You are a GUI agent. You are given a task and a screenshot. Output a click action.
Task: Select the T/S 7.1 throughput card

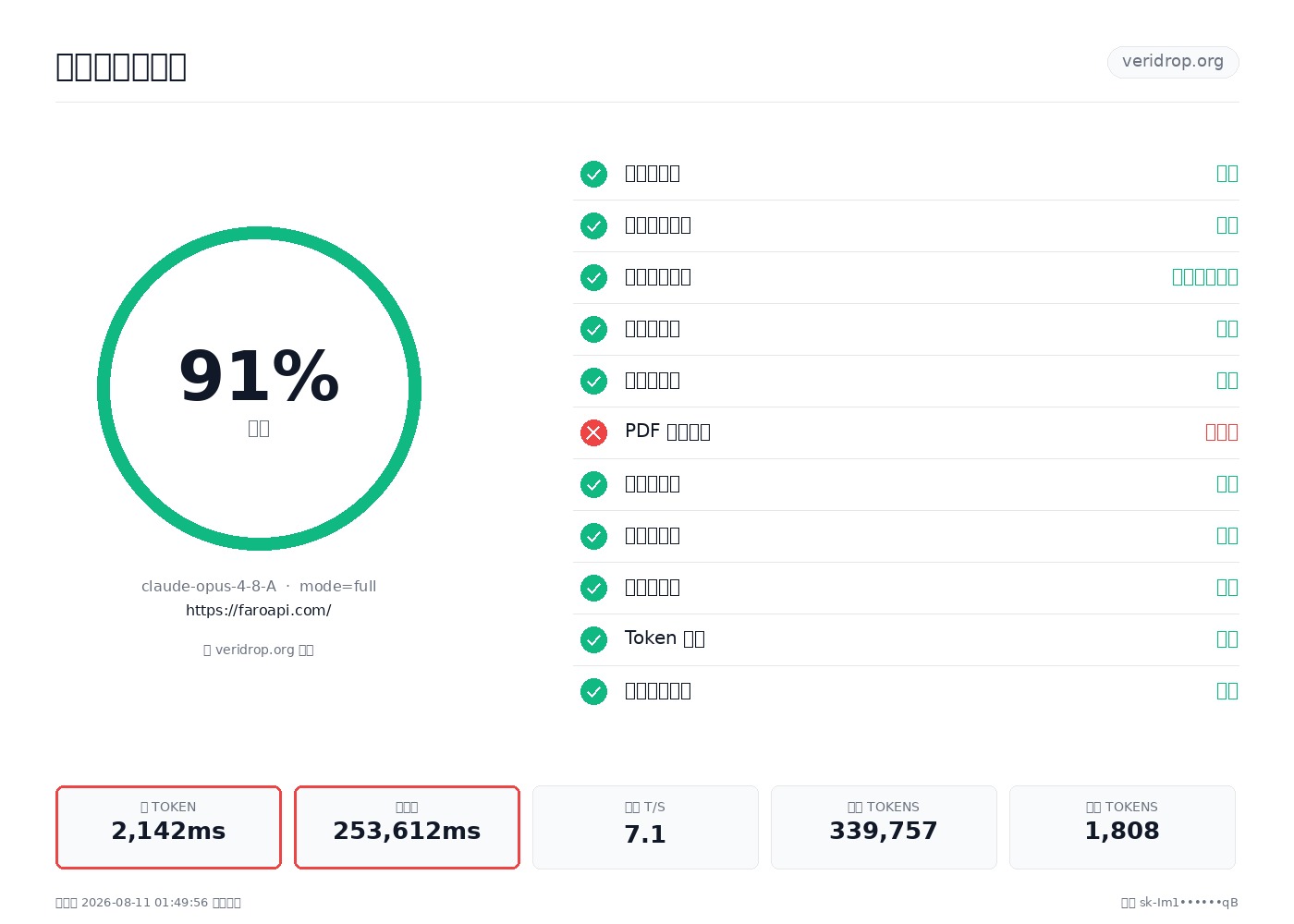[645, 827]
